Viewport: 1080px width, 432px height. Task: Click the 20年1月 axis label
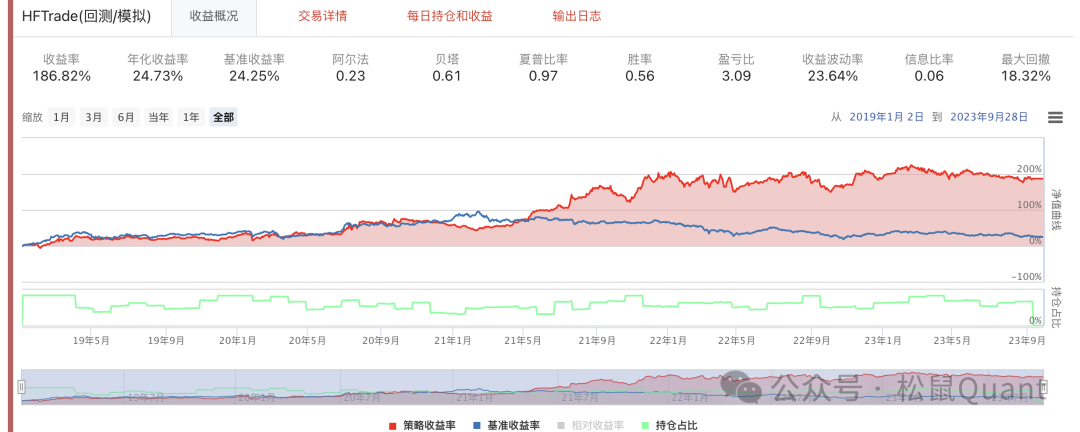pos(238,340)
